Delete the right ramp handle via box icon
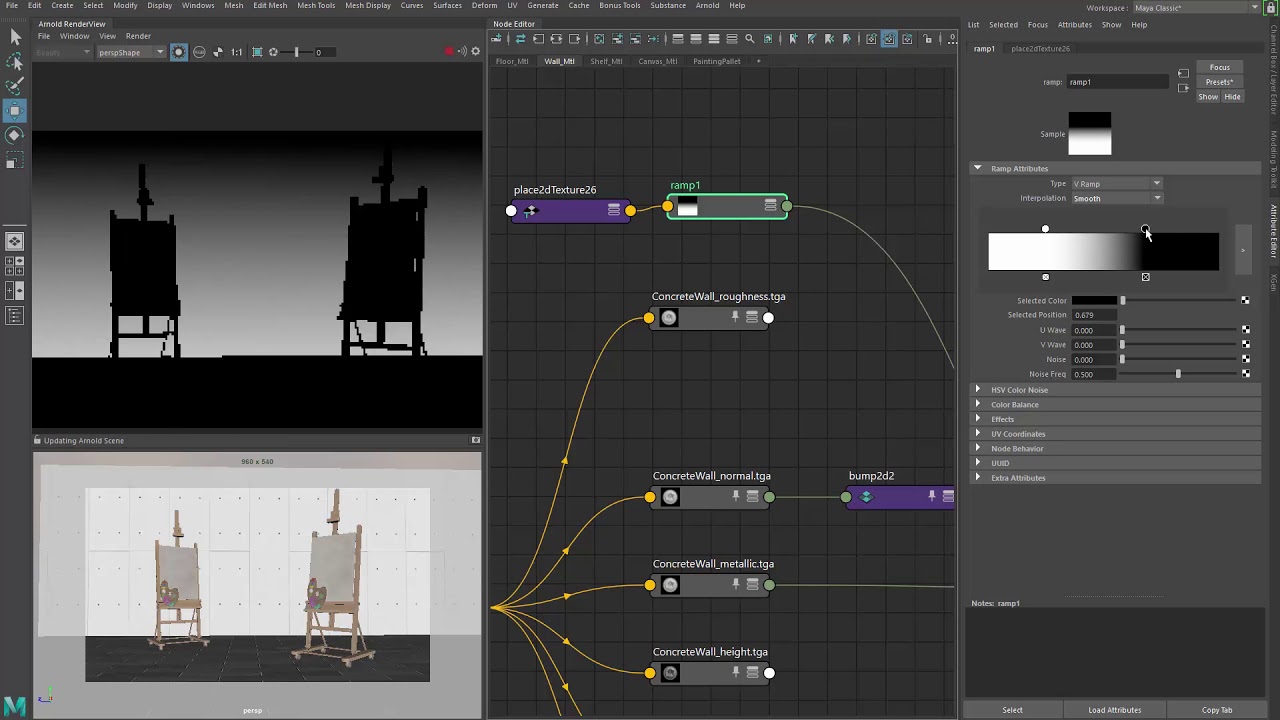 point(1146,277)
